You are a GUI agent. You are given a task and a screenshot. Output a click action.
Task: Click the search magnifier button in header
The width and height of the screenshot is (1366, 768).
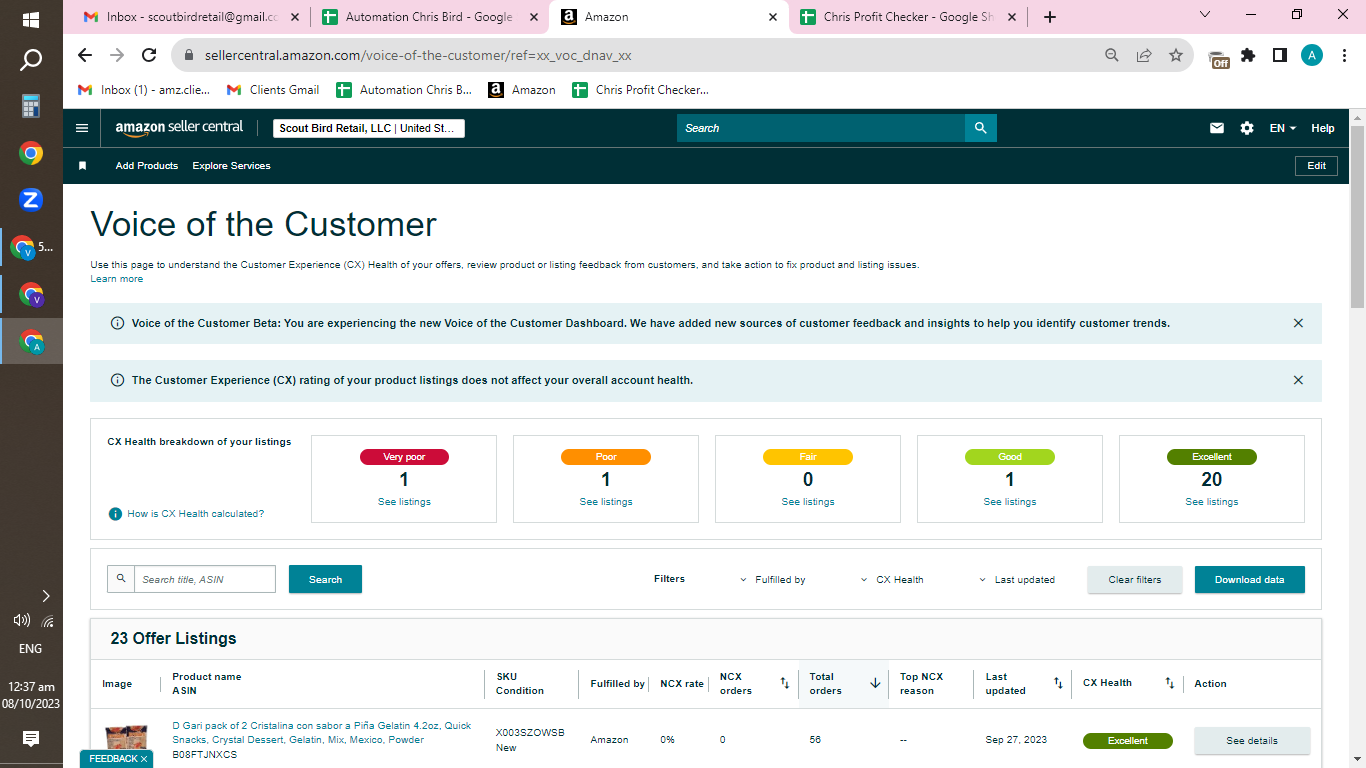pos(981,128)
